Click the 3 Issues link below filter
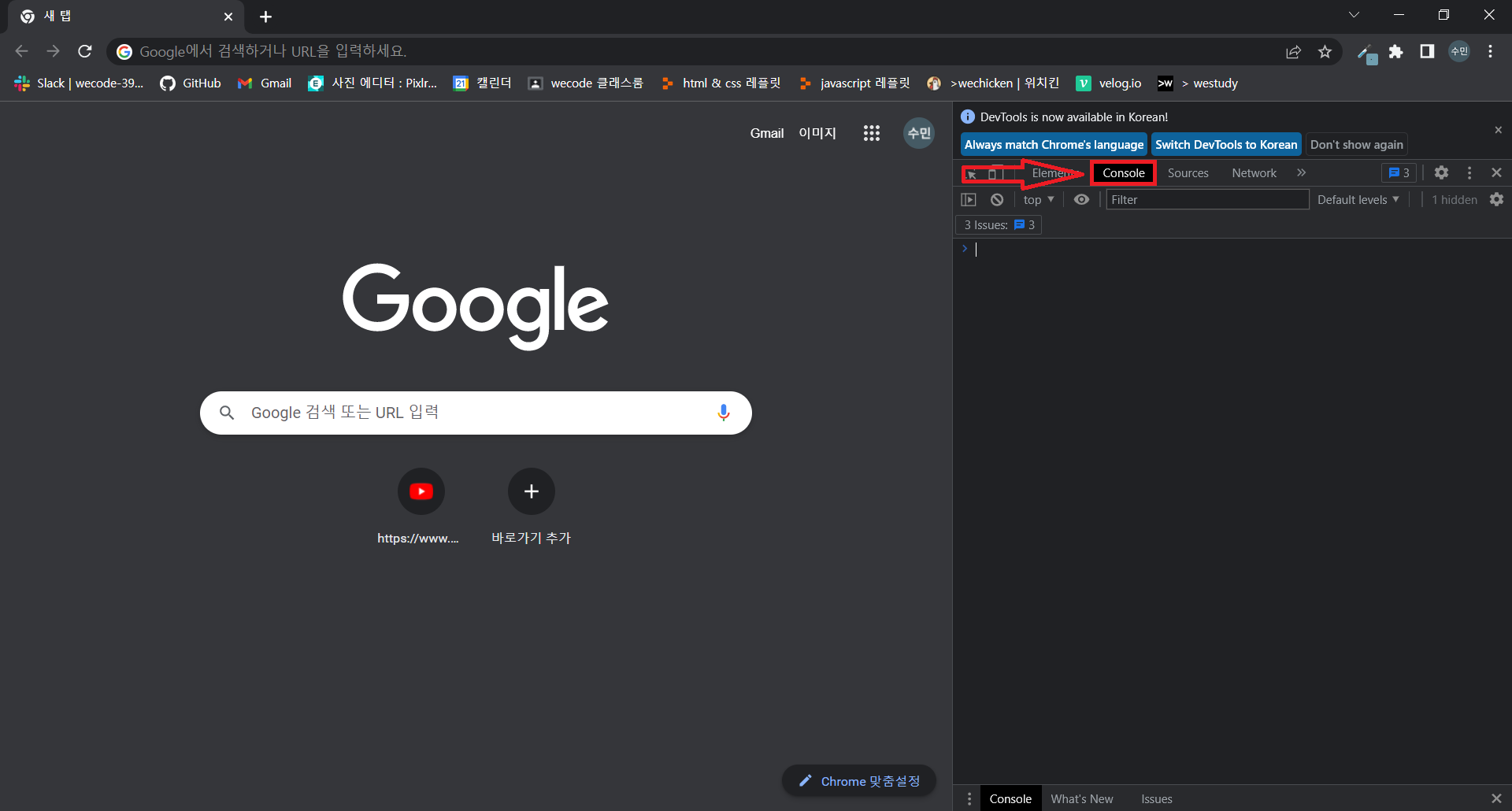The image size is (1512, 811). point(999,225)
